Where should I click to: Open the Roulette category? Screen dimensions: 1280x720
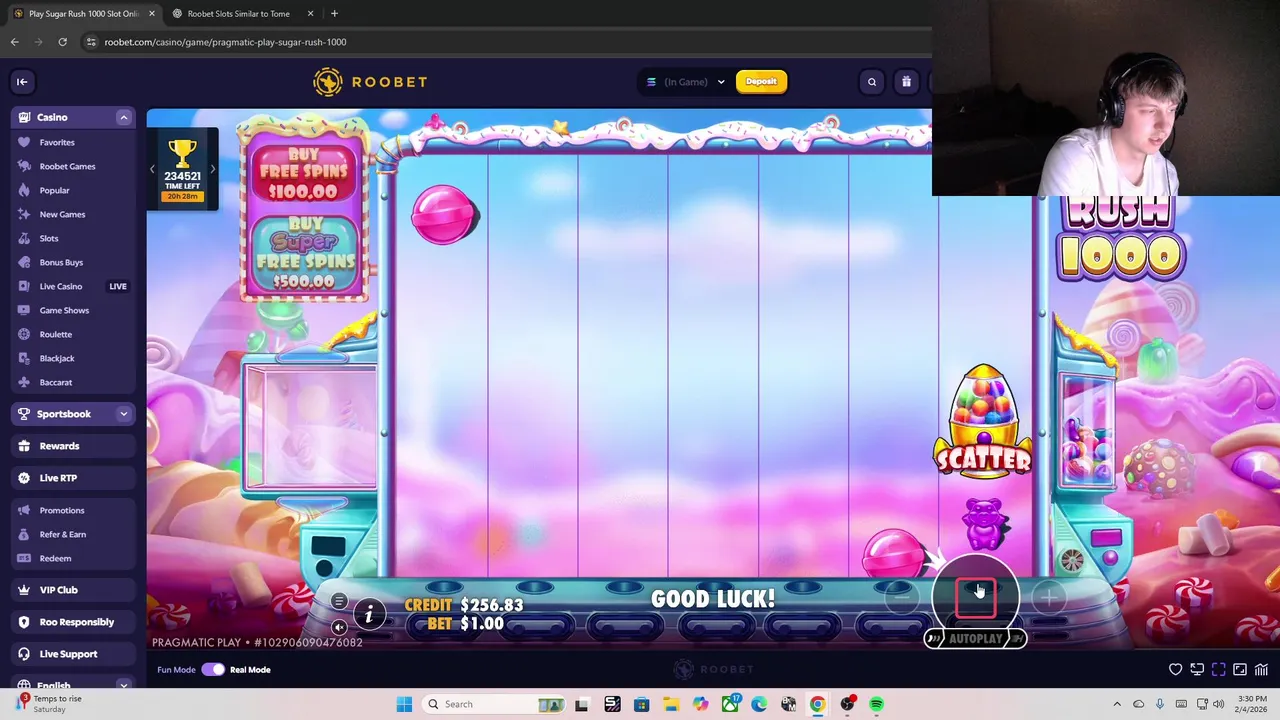56,334
